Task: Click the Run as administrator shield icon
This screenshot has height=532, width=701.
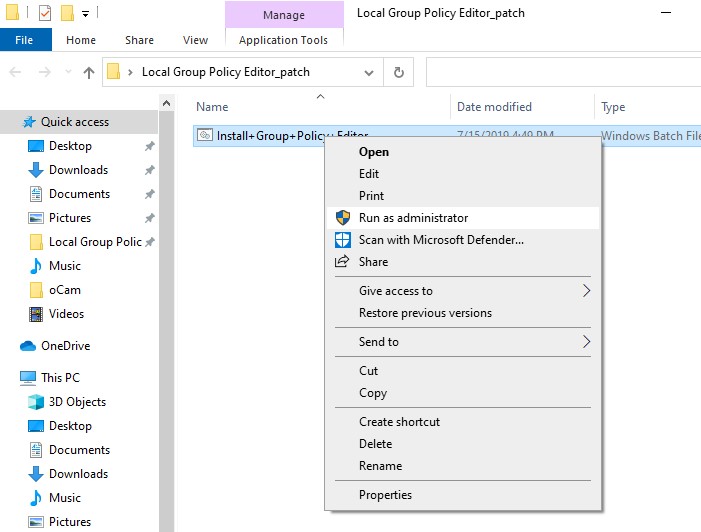Action: (x=343, y=218)
